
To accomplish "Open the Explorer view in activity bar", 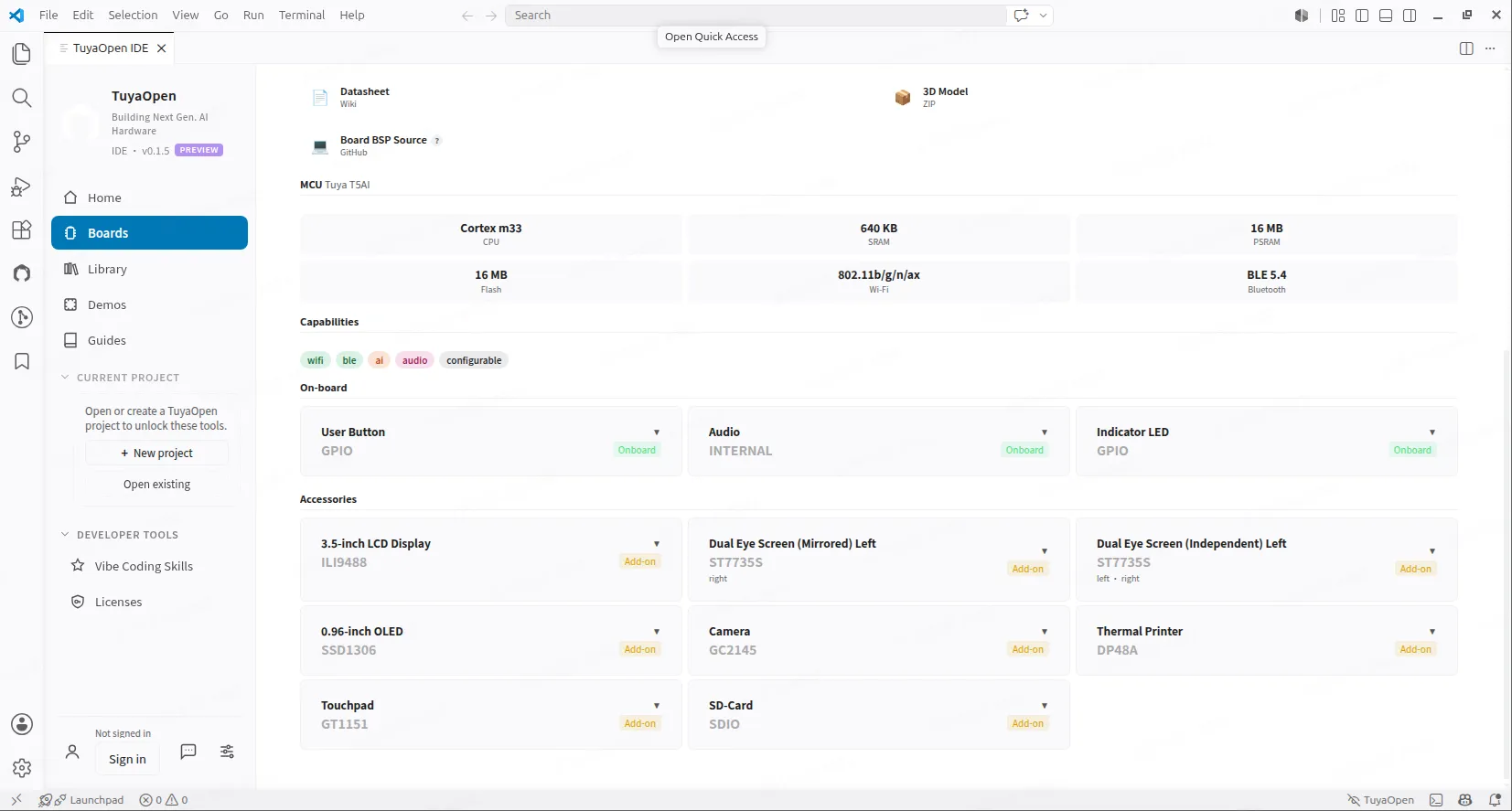I will pyautogui.click(x=22, y=54).
